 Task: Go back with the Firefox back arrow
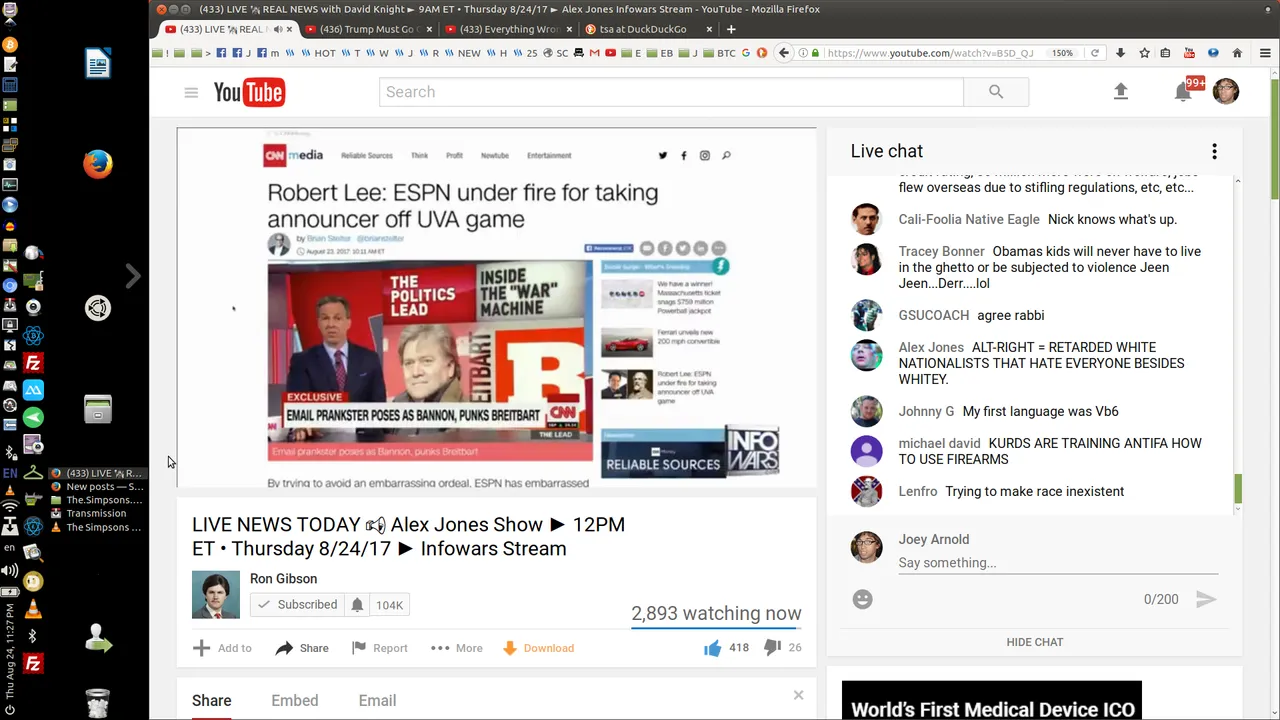click(x=784, y=53)
